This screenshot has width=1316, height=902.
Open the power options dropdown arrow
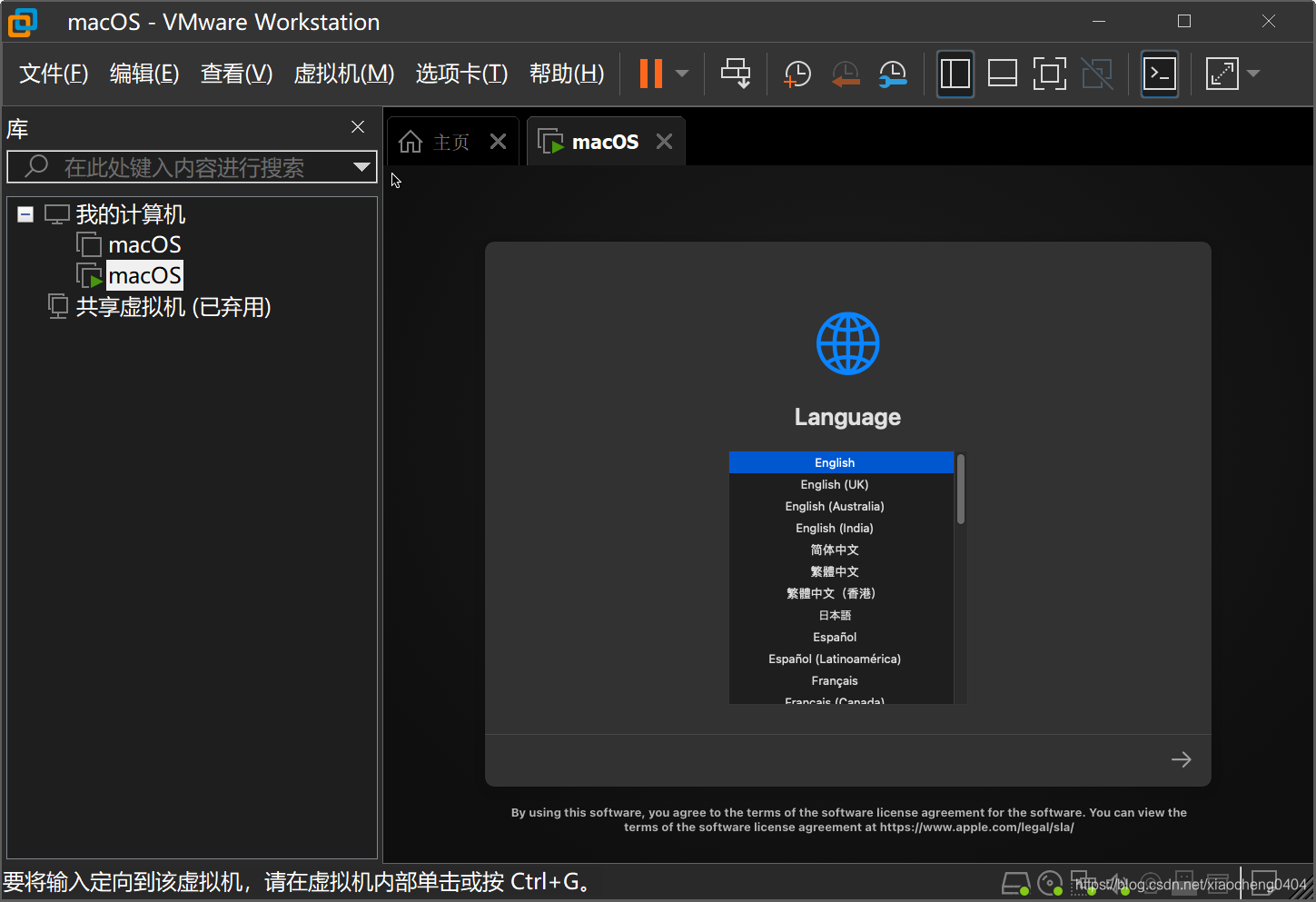pos(682,74)
